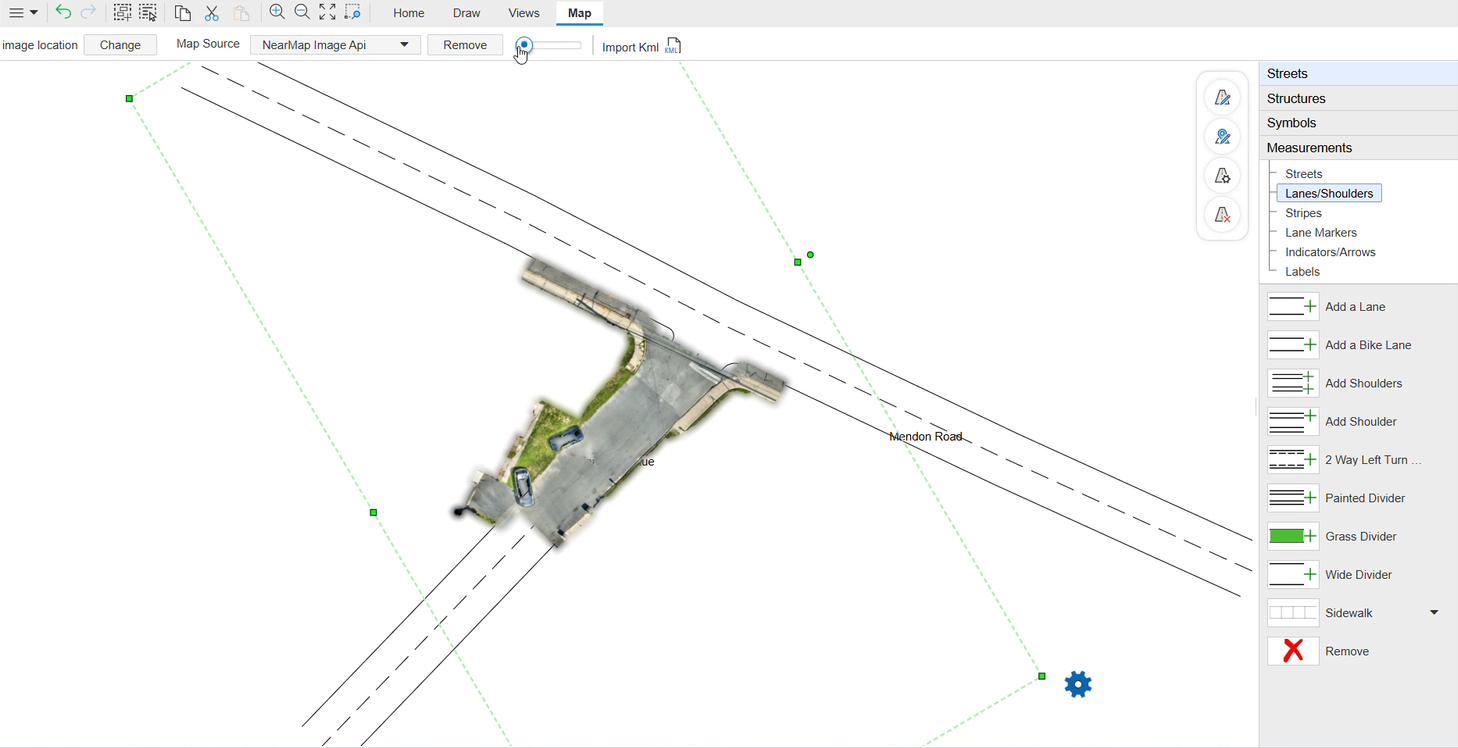Click the Undo arrow icon
Screen dimensions: 1458x748
click(x=63, y=13)
